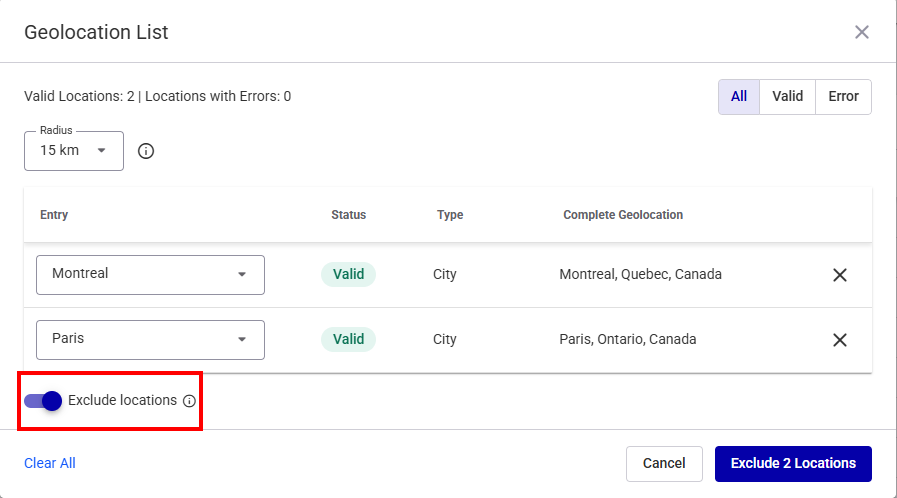This screenshot has height=498, width=897.
Task: Remove the Paris location row
Action: pyautogui.click(x=840, y=340)
